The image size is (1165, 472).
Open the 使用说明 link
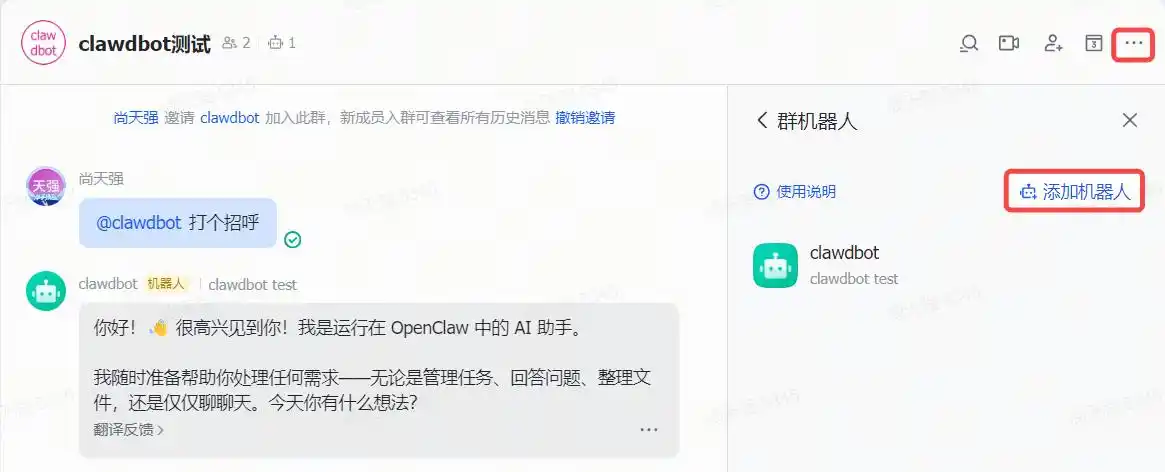(x=806, y=192)
